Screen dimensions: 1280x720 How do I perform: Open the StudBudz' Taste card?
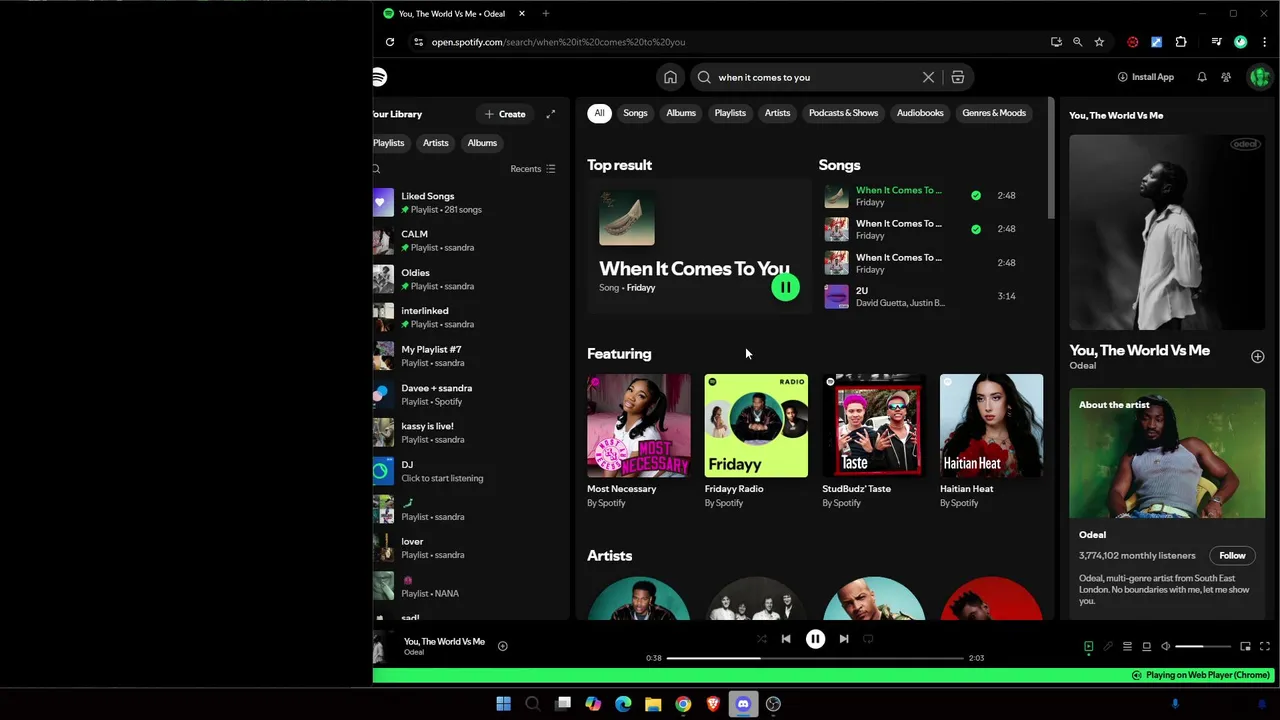[874, 441]
